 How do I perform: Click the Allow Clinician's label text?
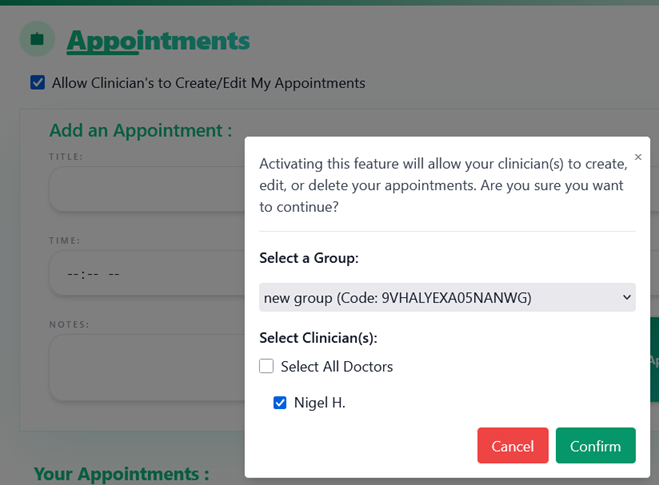(208, 83)
